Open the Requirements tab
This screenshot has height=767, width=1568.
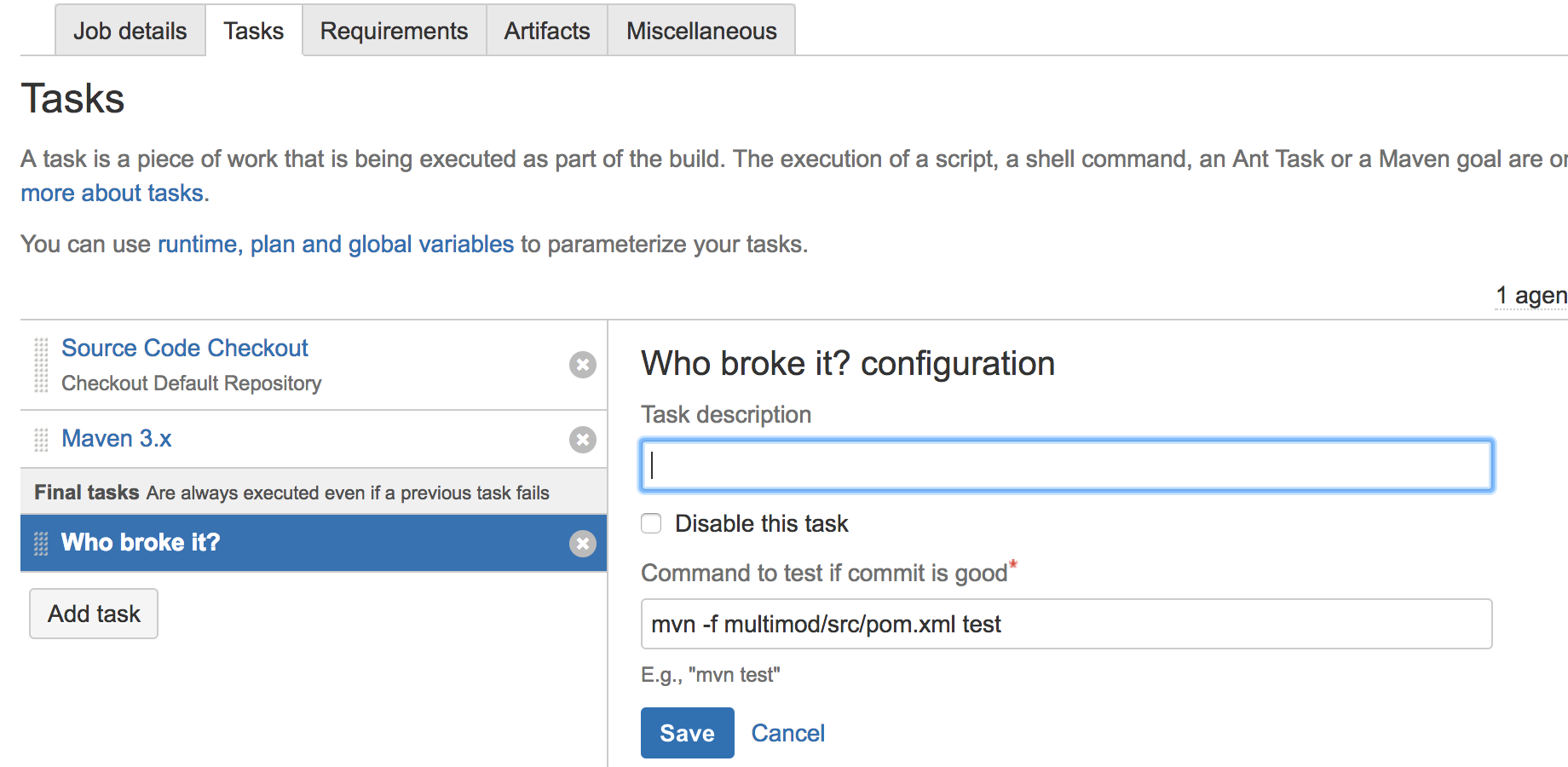pos(393,31)
